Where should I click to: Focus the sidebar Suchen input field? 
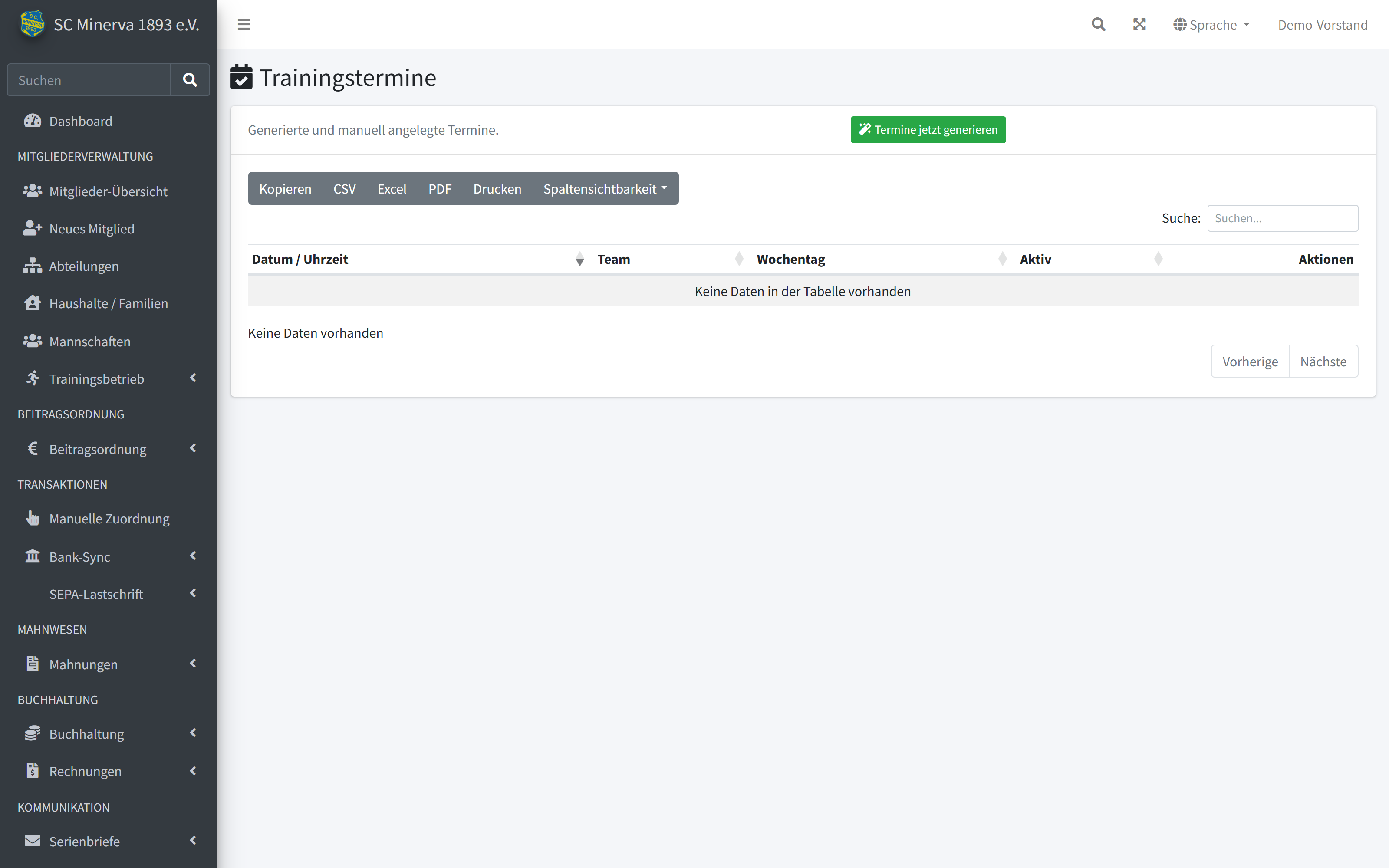tap(89, 80)
